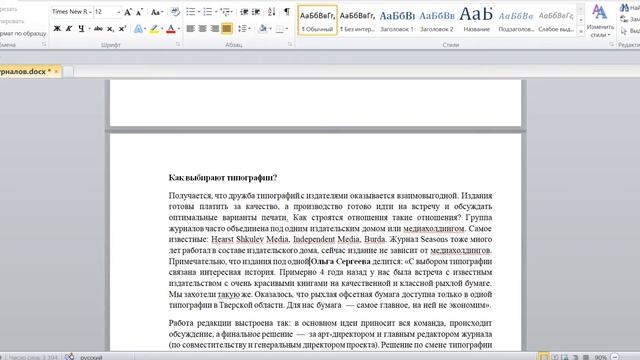
Task: Apply the Название style
Action: coord(476,20)
